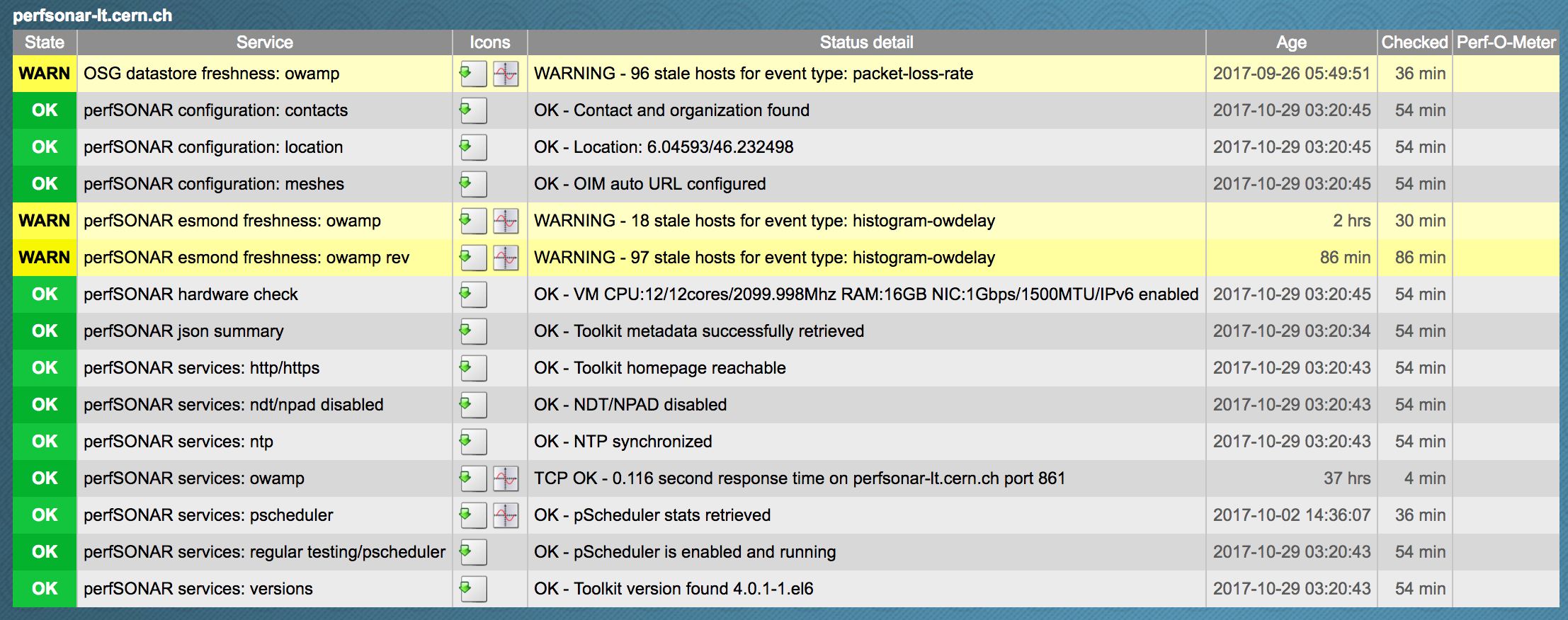Open perfSONAR services: ndt/npad disabled link
Viewport: 1568px width, 620px height.
233,405
